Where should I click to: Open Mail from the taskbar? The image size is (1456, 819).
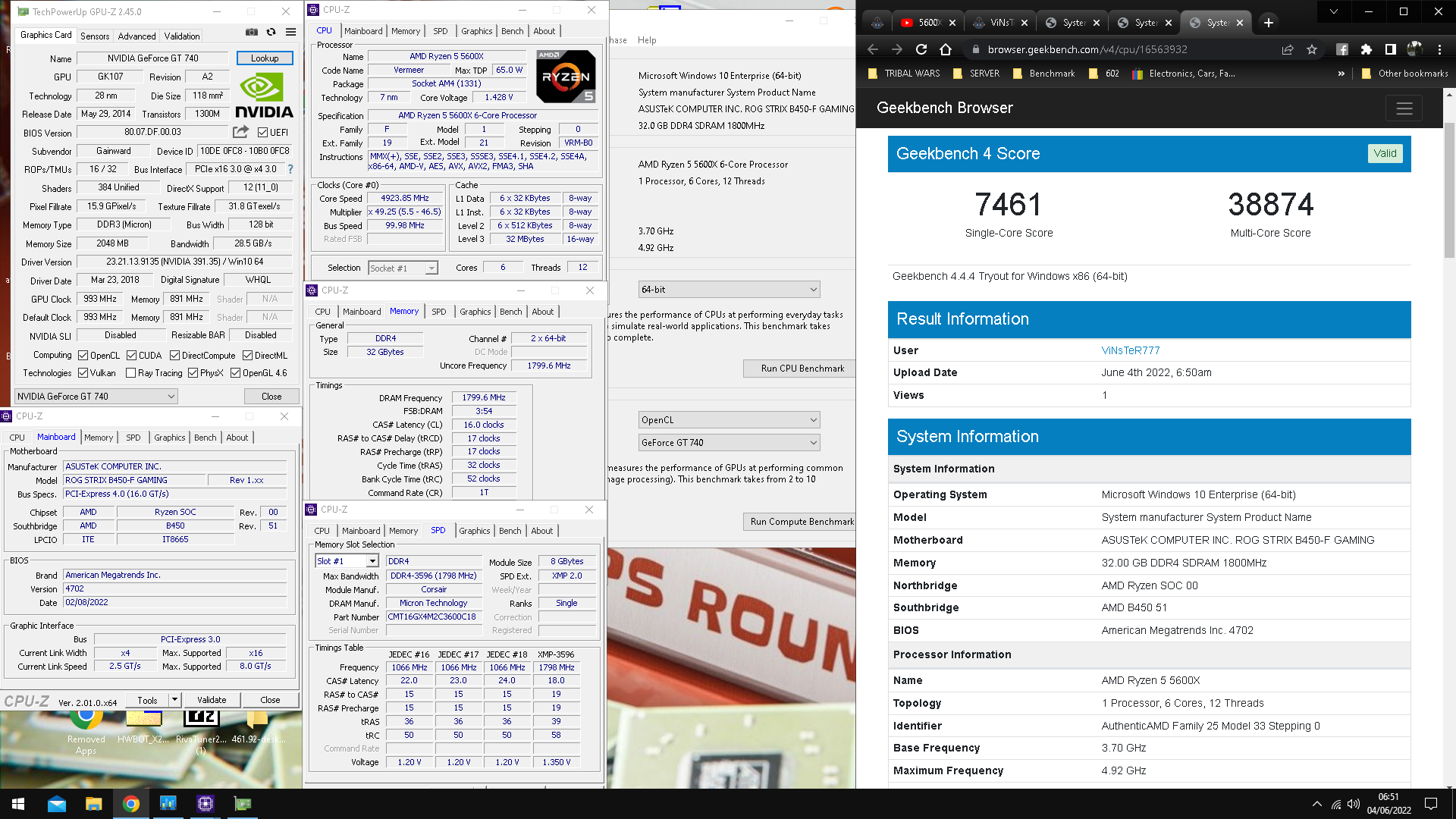(x=57, y=804)
